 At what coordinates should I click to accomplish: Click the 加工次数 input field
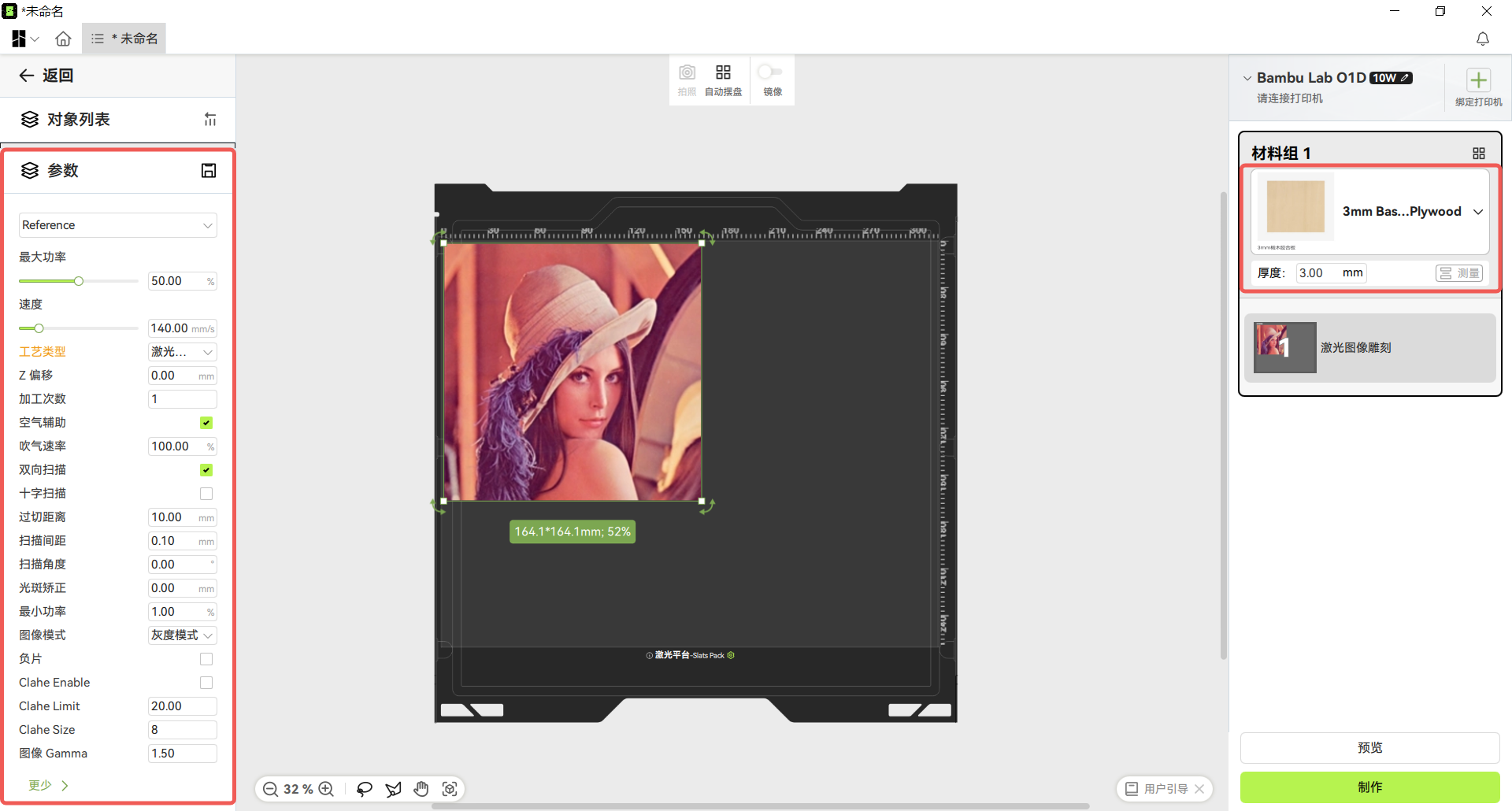coord(183,399)
